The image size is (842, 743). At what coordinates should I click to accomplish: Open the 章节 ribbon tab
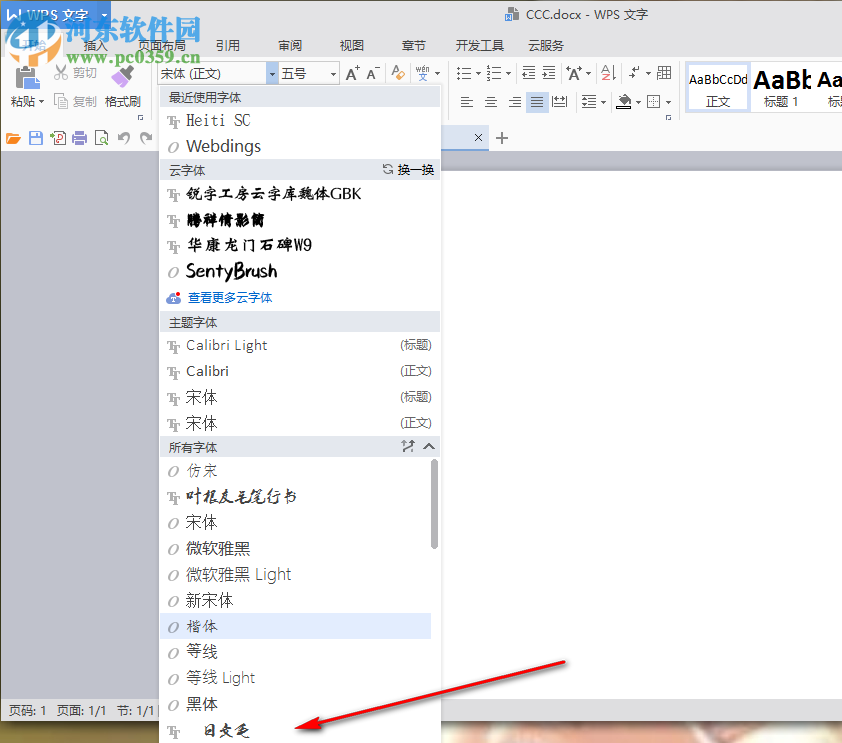[x=413, y=46]
